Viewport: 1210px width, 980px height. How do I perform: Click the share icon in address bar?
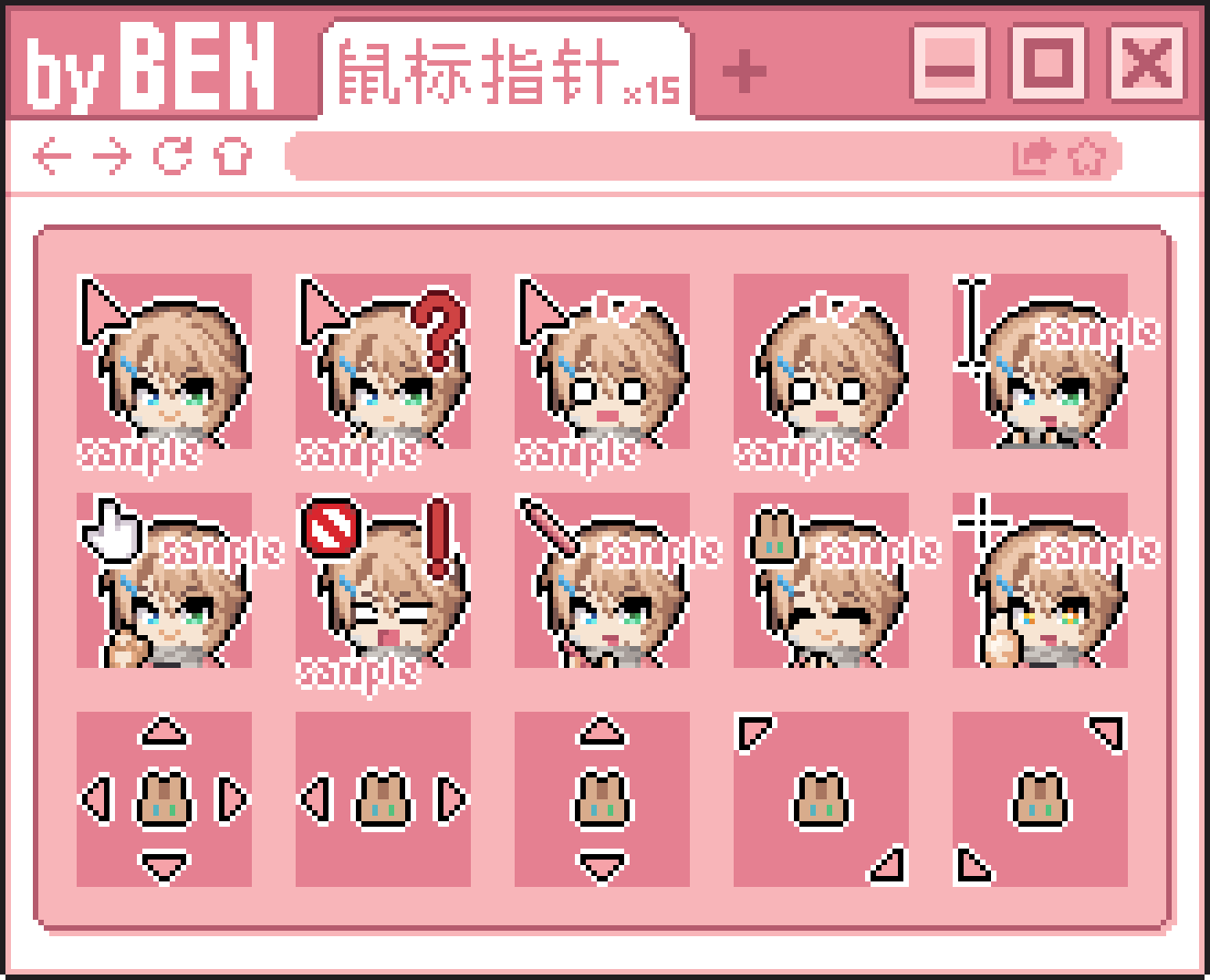tap(1032, 157)
